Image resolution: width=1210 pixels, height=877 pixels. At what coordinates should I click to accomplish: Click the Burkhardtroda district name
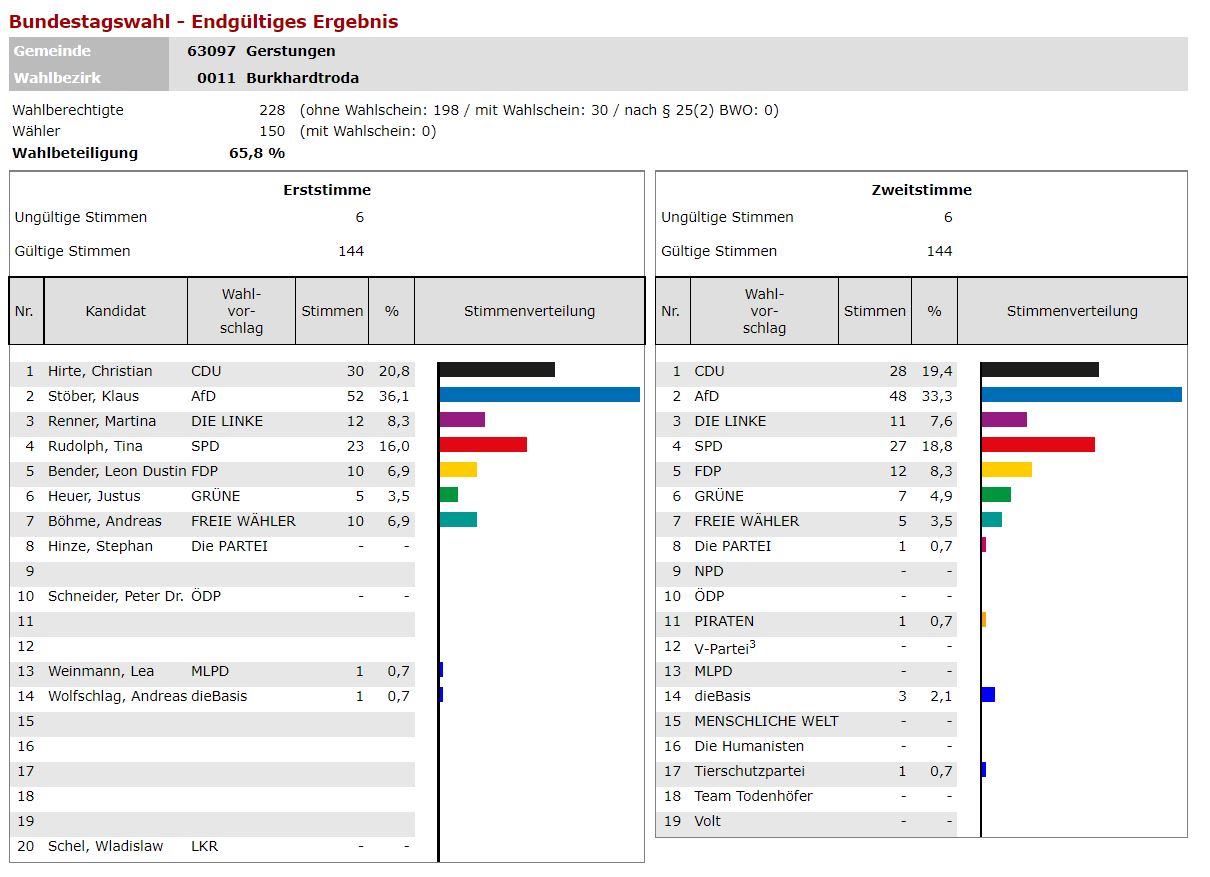pyautogui.click(x=302, y=78)
